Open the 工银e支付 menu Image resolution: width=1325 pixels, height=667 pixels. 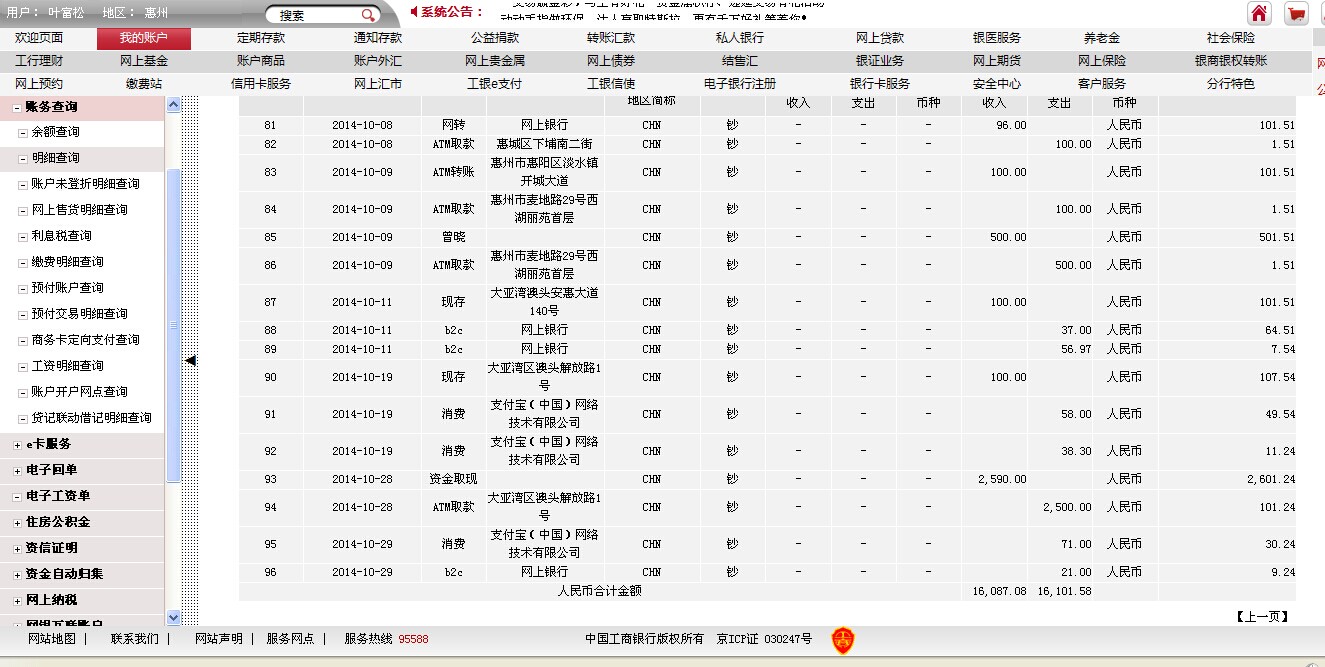495,84
